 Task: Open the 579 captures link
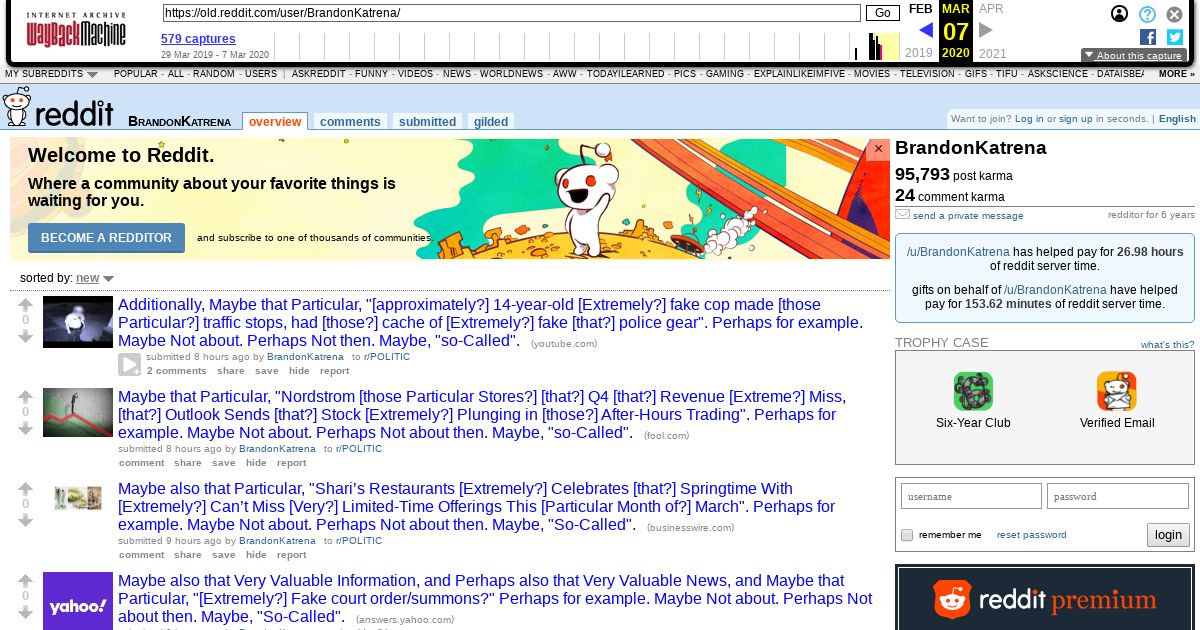coord(198,39)
